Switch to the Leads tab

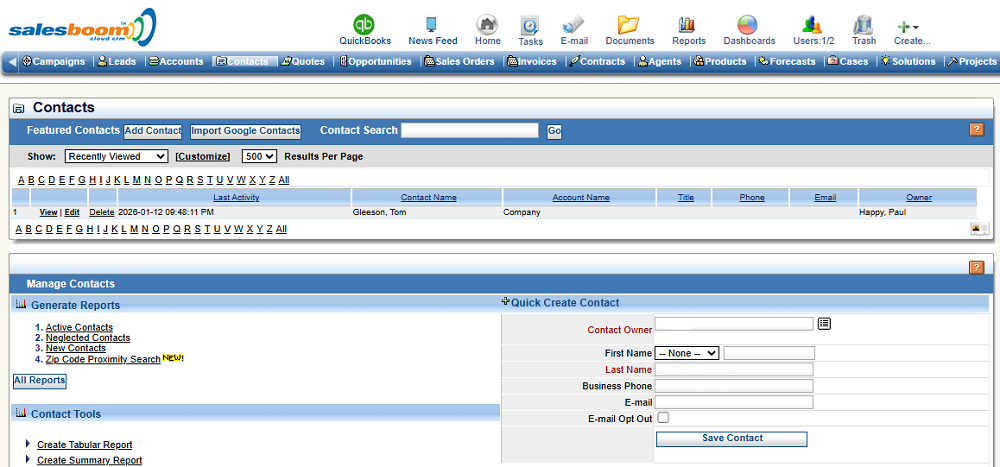tap(117, 62)
